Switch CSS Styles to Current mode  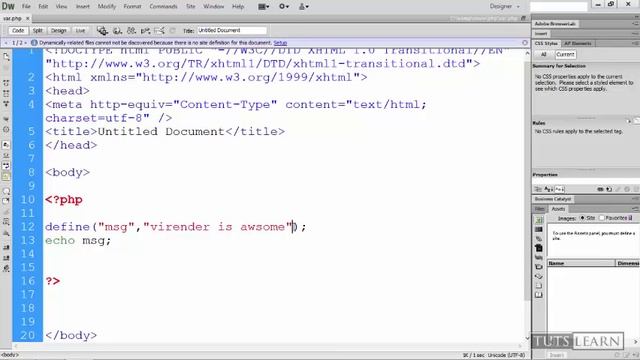[565, 54]
